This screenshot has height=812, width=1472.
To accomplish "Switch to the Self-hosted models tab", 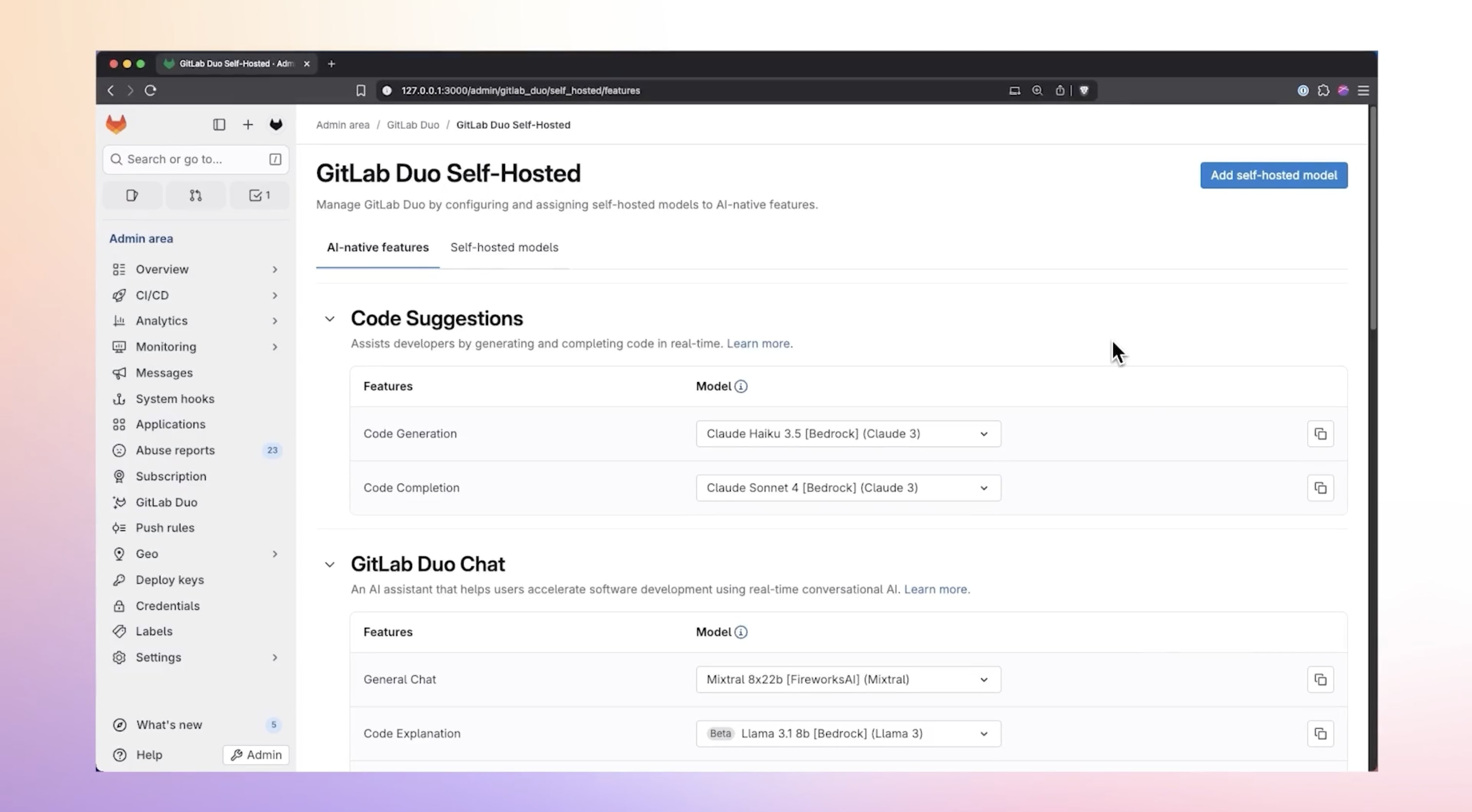I will [x=504, y=248].
